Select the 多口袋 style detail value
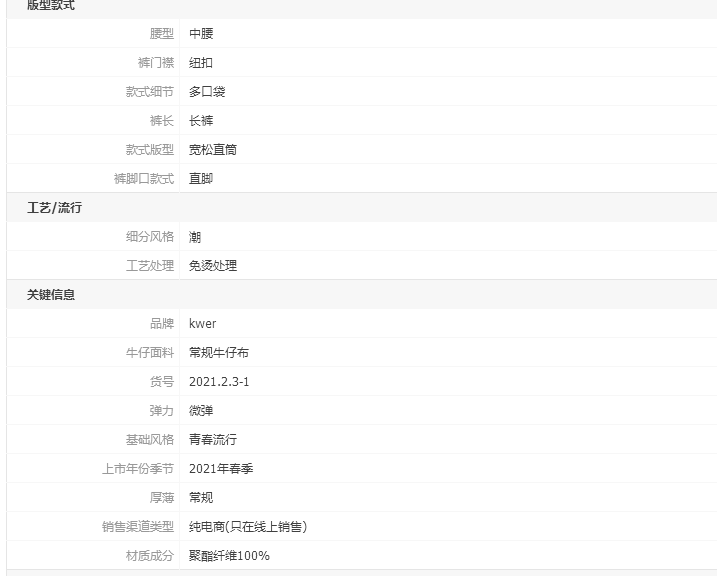Viewport: 717px width, 576px height. click(207, 92)
